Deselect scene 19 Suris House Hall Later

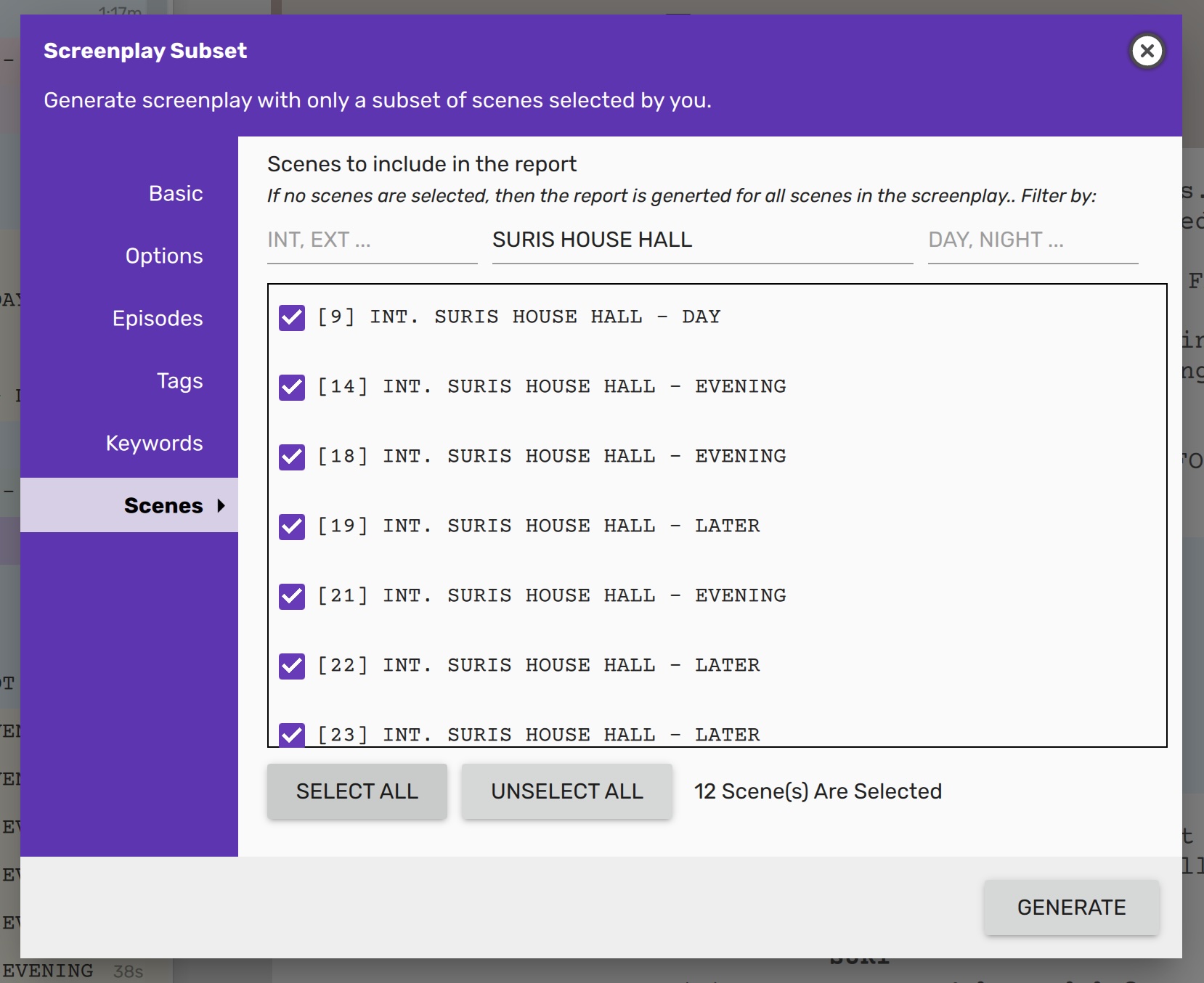(x=292, y=526)
